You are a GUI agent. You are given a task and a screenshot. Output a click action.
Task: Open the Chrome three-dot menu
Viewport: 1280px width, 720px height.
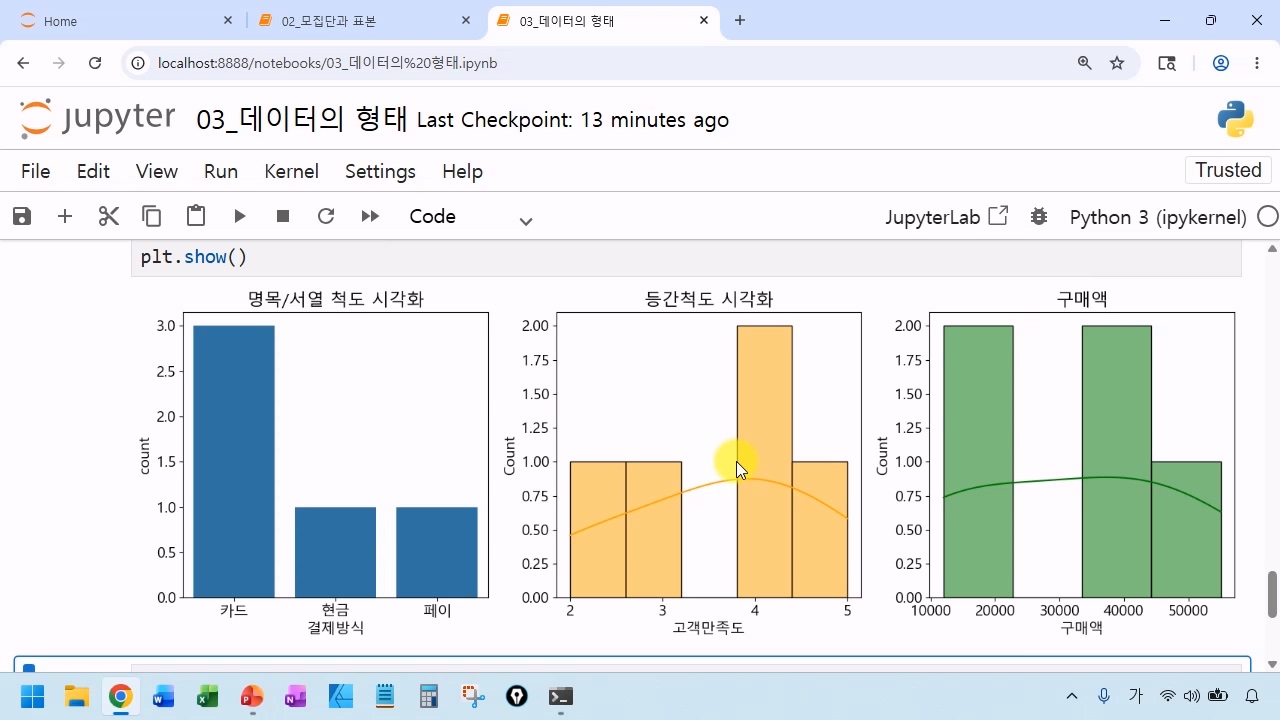click(1257, 63)
